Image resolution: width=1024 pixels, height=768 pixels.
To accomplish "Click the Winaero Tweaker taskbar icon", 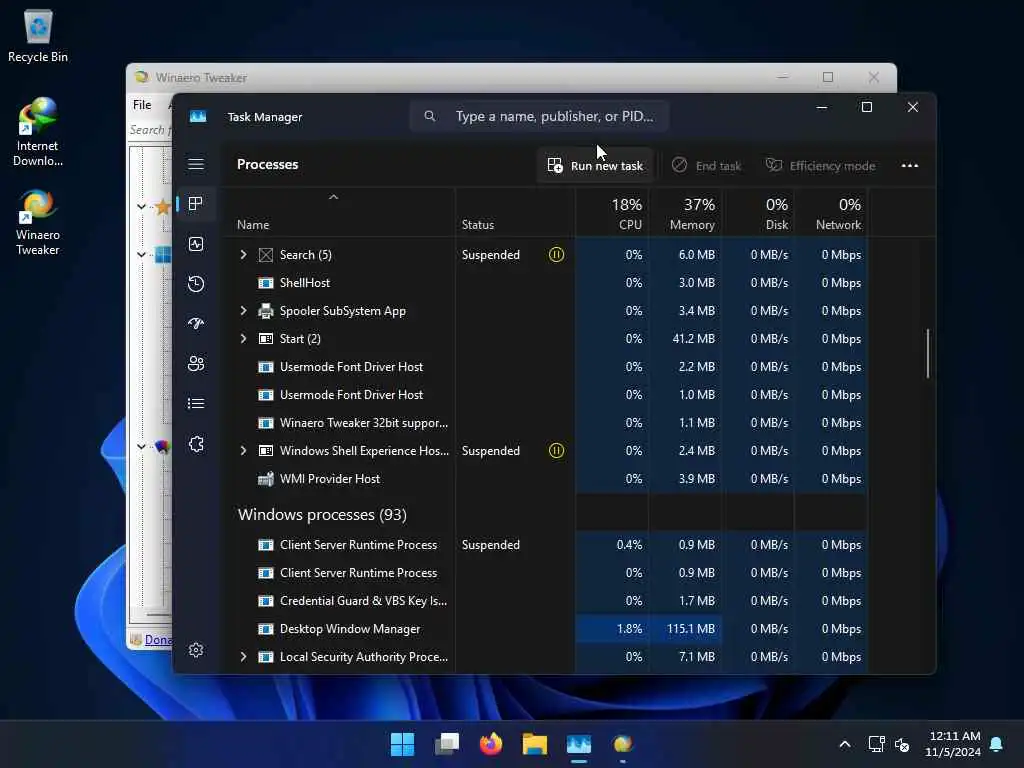I will tap(623, 744).
